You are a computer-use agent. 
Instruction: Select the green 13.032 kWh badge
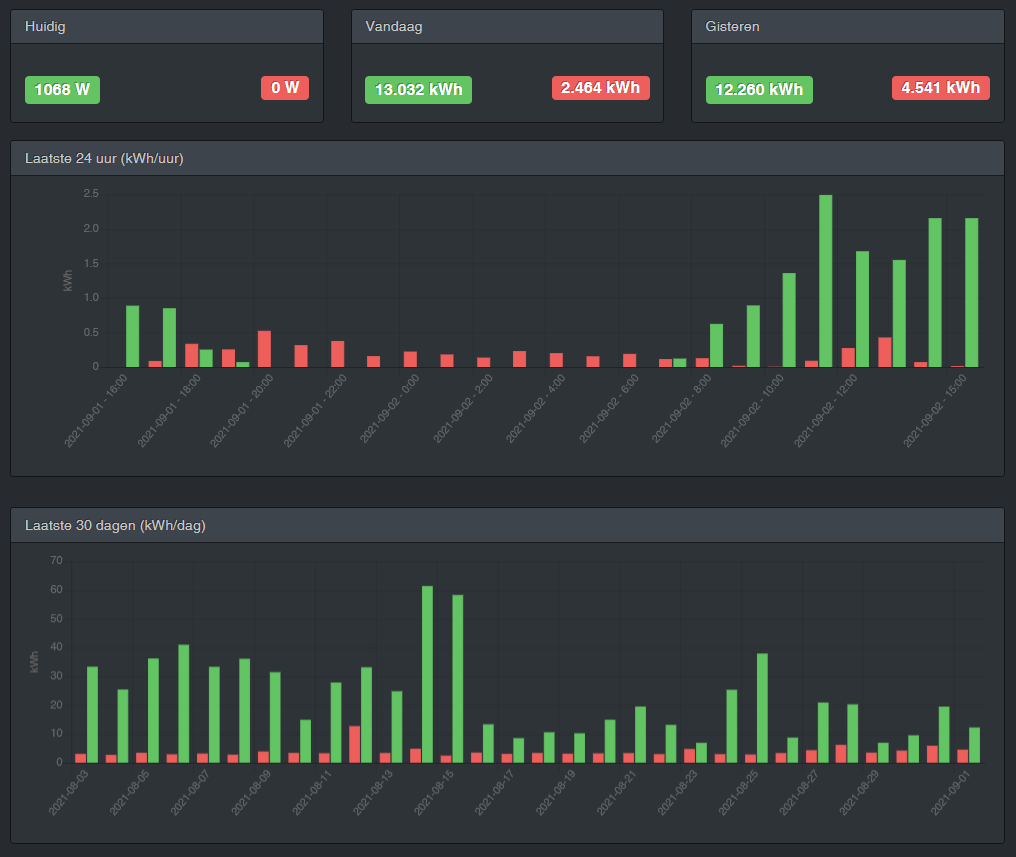419,89
